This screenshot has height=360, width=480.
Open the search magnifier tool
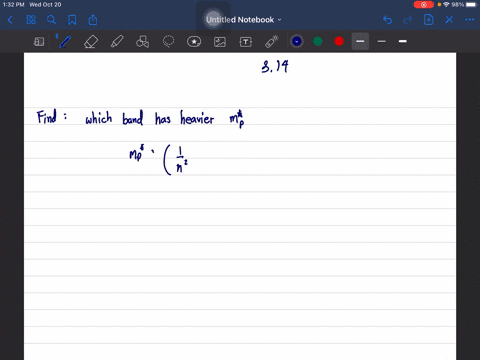51,20
